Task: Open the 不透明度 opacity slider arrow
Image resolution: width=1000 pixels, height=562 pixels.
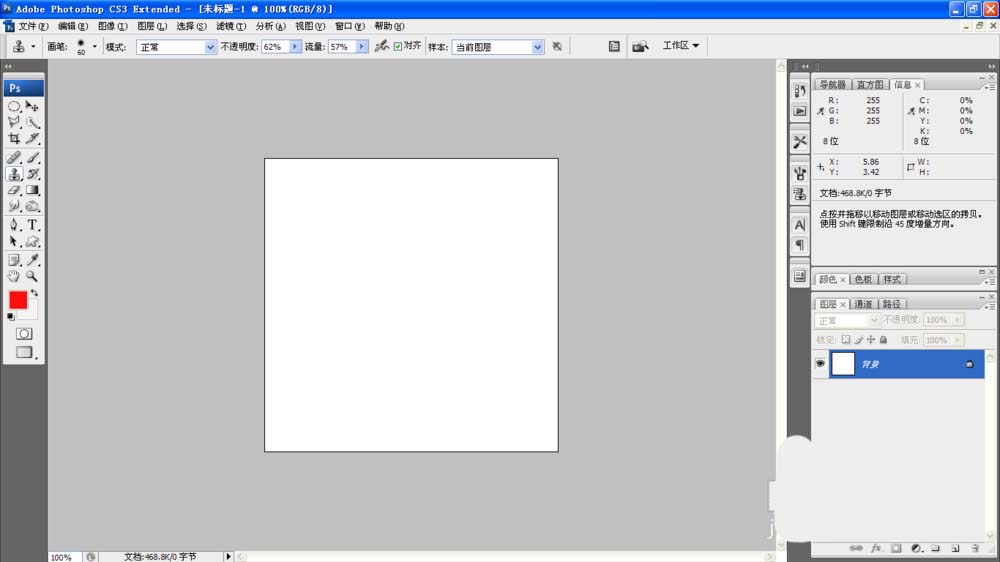Action: (x=295, y=47)
